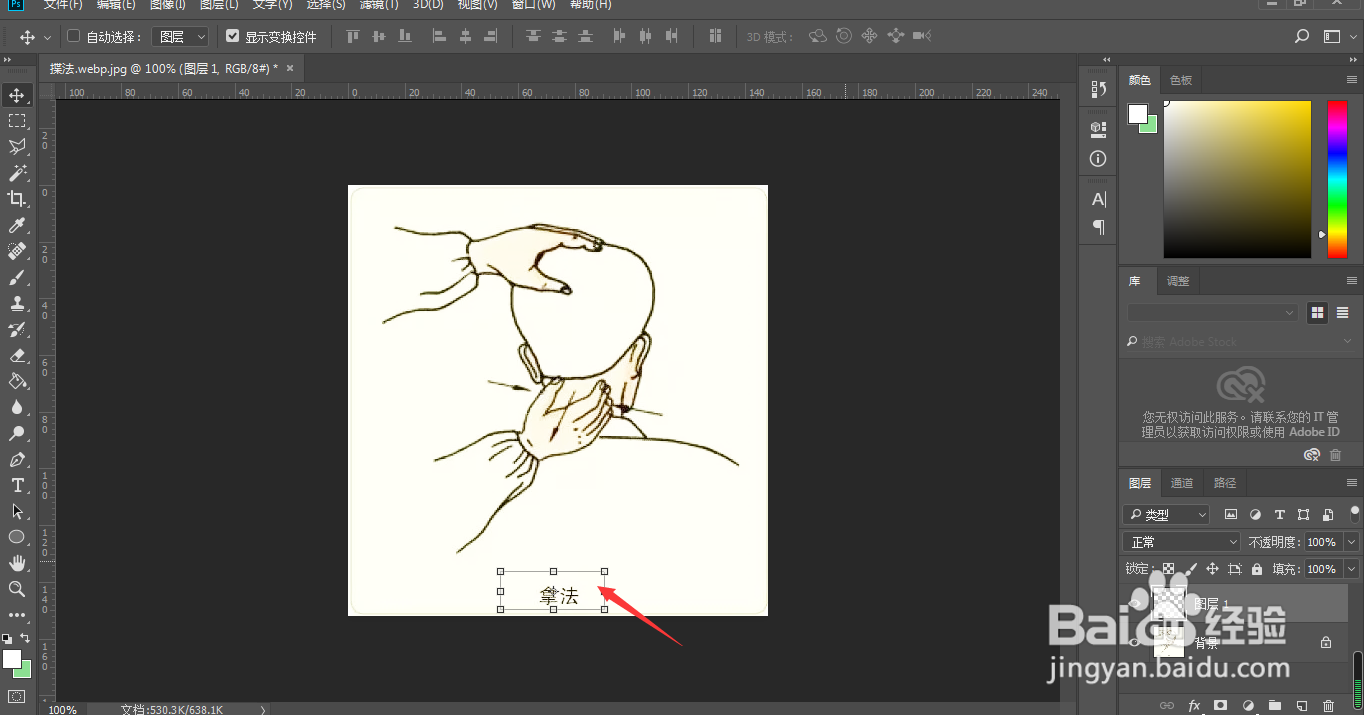Select the Eyedropper tool
The image size is (1364, 715).
[x=17, y=225]
